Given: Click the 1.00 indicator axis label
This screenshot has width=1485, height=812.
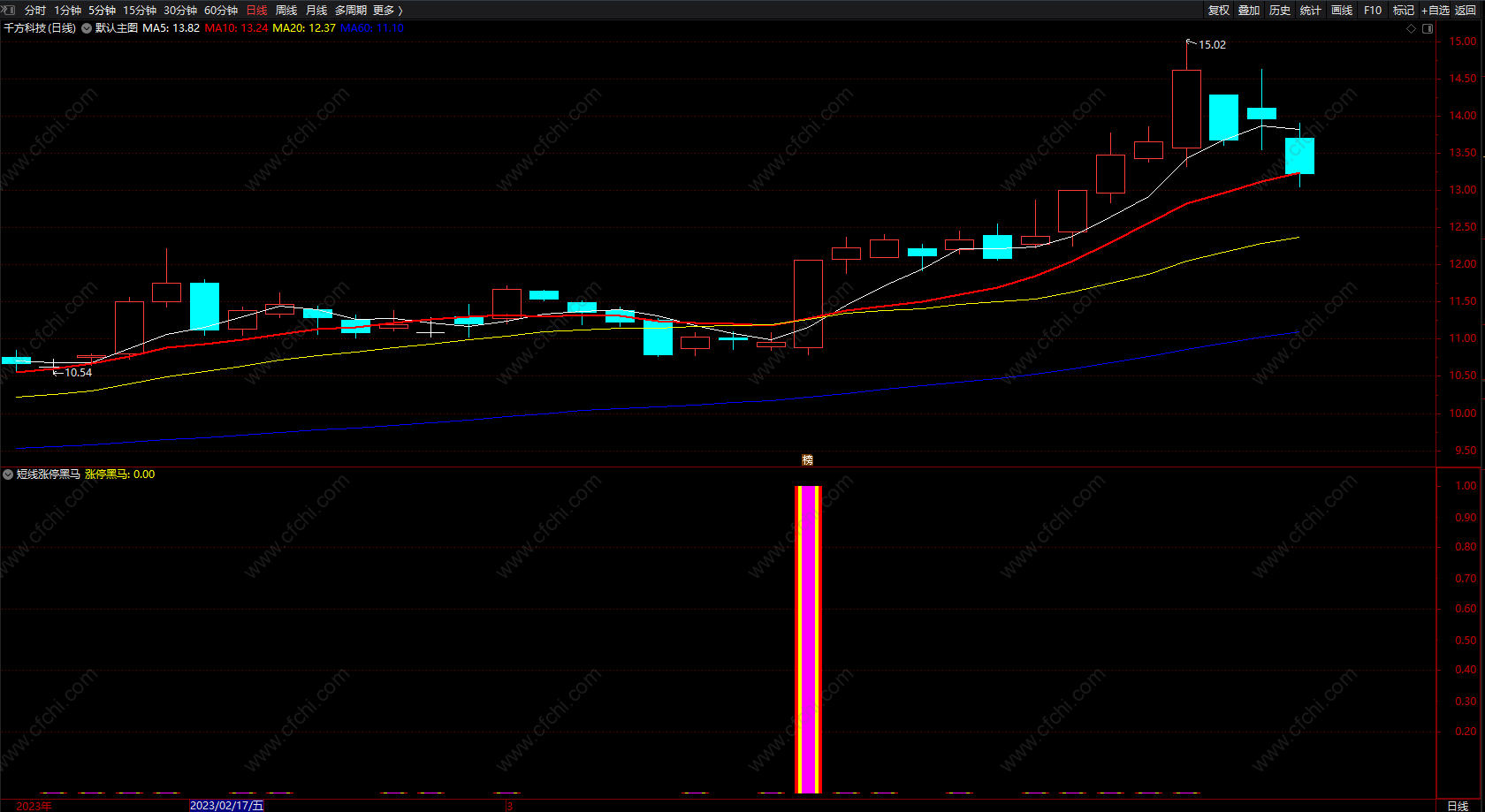Looking at the screenshot, I should [x=1466, y=486].
